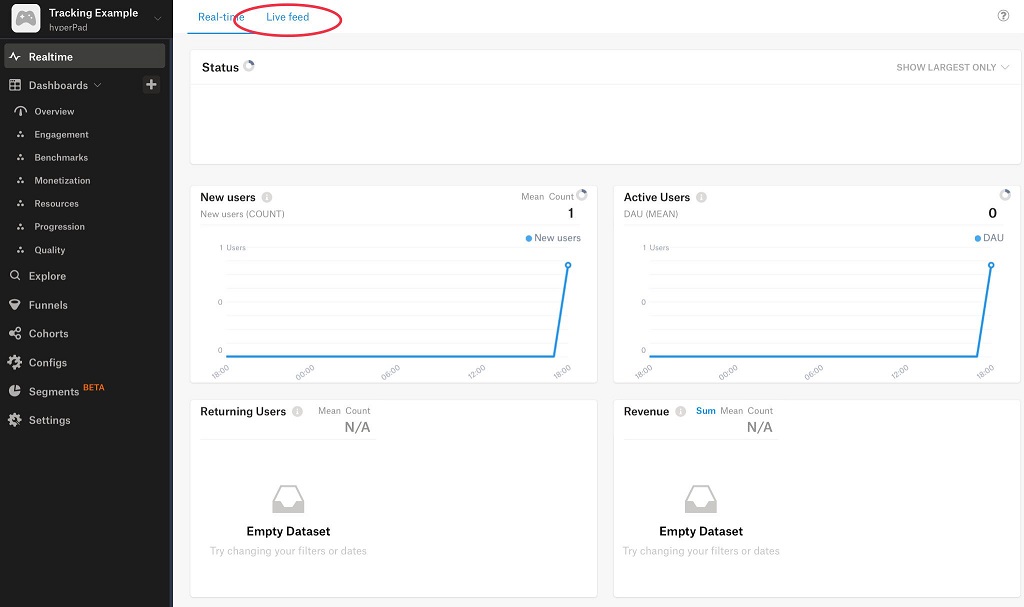This screenshot has width=1024, height=607.
Task: Open the help question mark icon
Action: 1003,16
